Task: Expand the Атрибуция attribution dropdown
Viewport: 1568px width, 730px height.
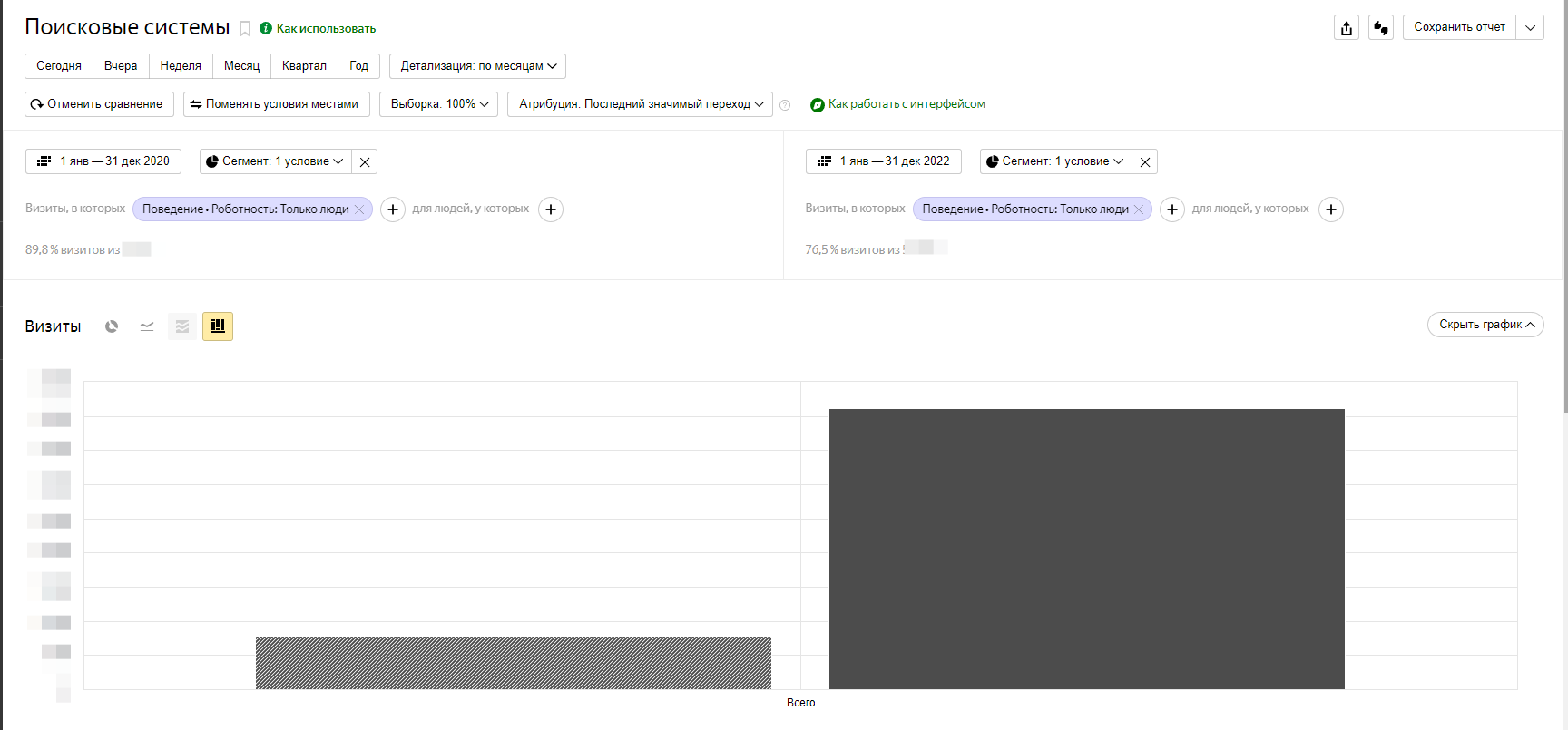Action: pyautogui.click(x=640, y=104)
